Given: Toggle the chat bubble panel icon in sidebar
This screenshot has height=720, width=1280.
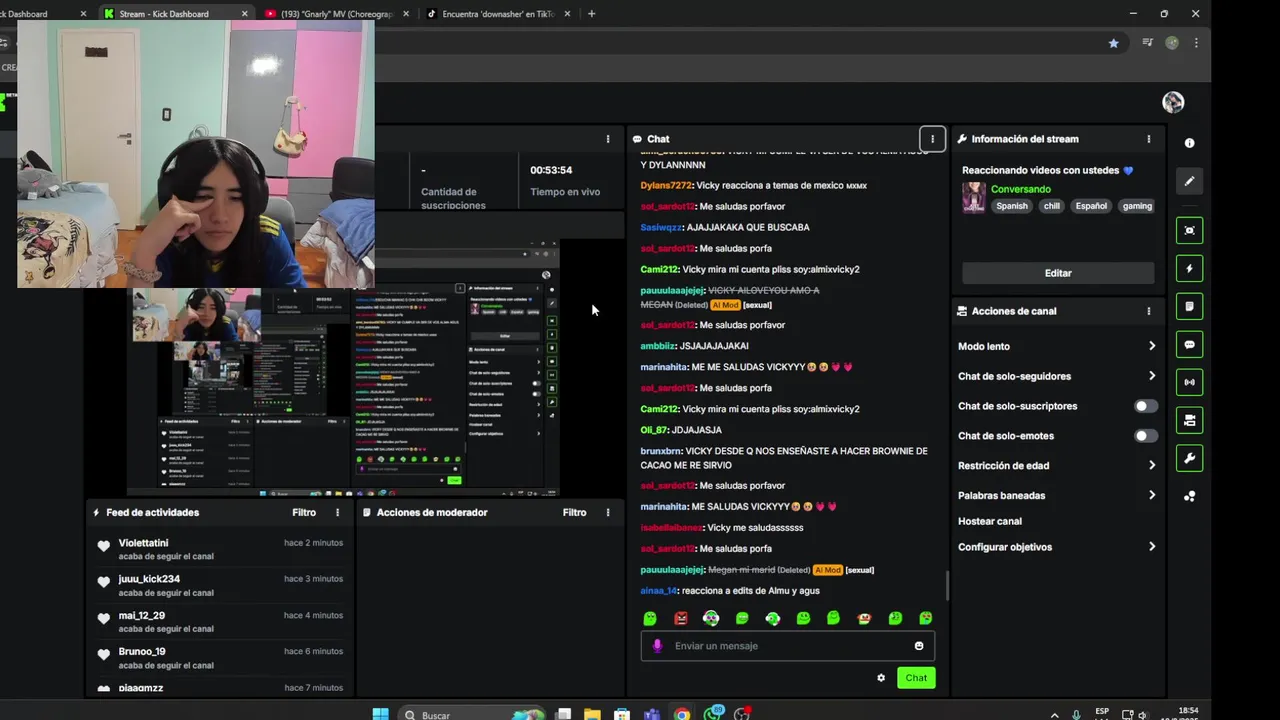Looking at the screenshot, I should pos(1189,344).
